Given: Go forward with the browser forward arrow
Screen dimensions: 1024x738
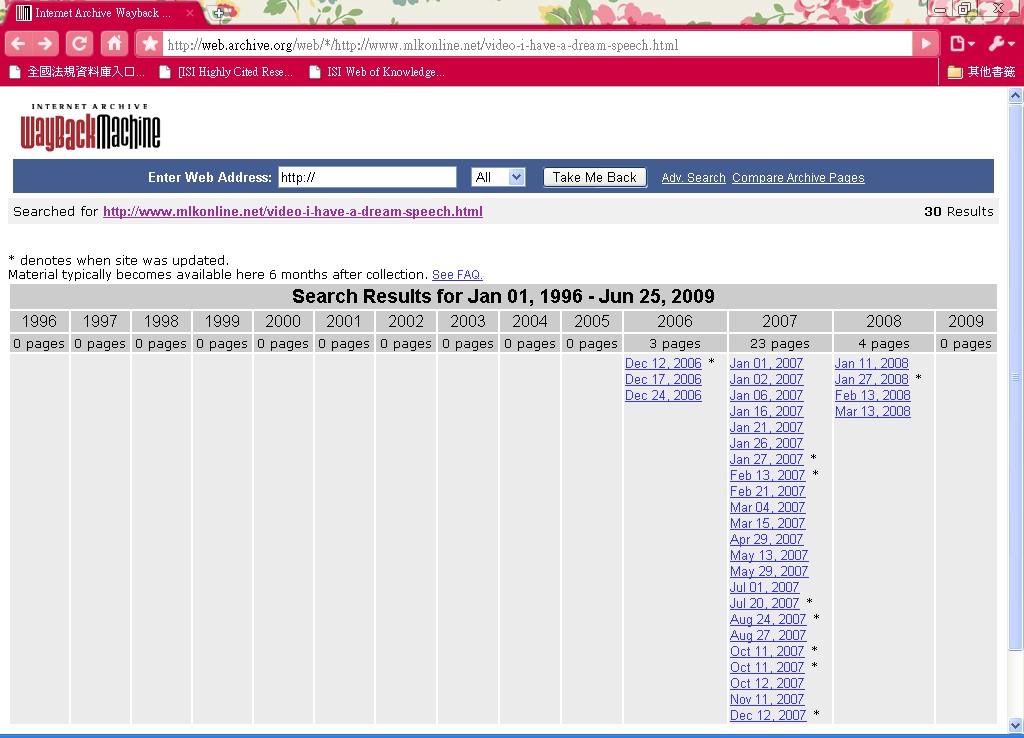Looking at the screenshot, I should [x=45, y=44].
